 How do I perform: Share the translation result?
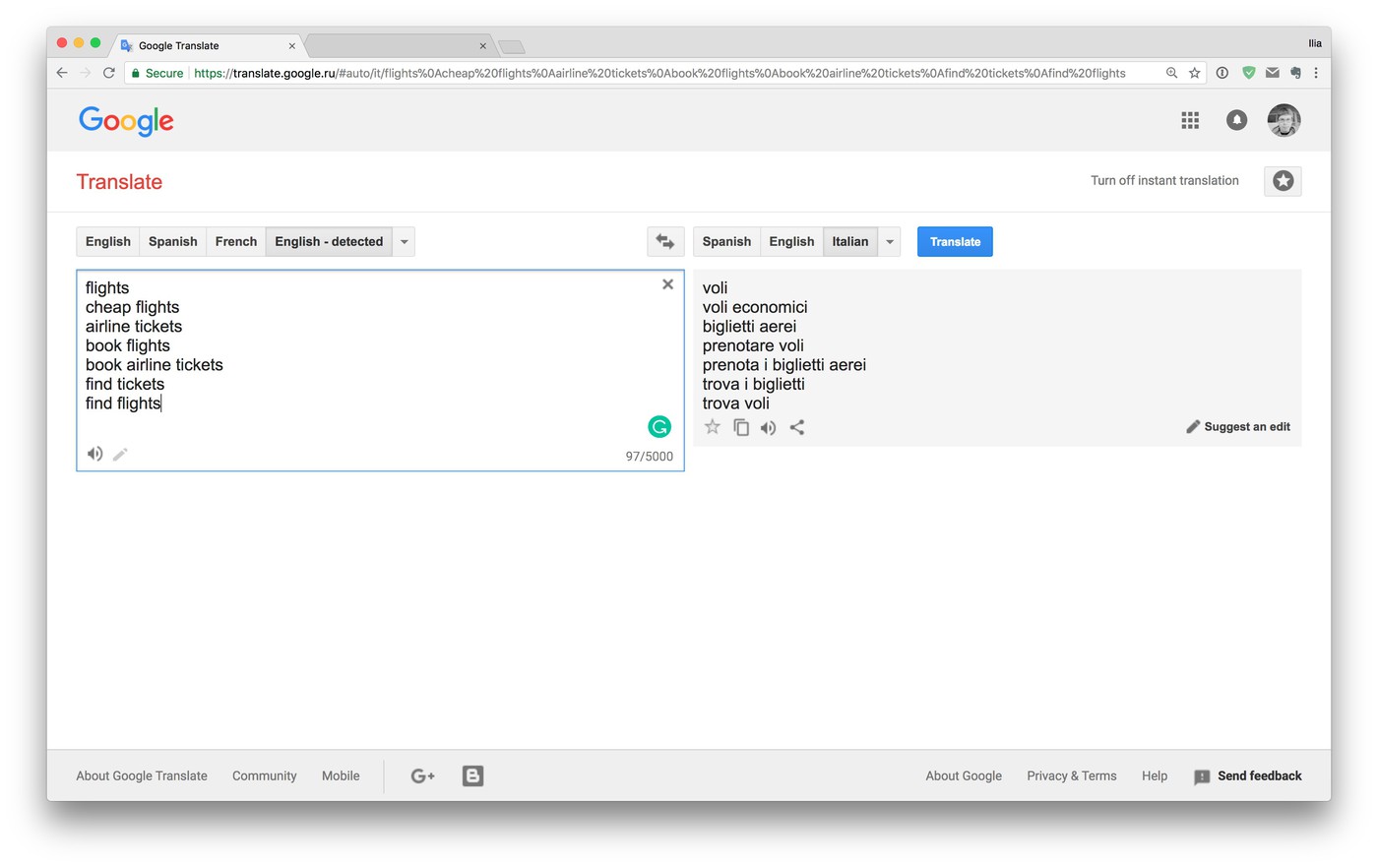[x=797, y=427]
